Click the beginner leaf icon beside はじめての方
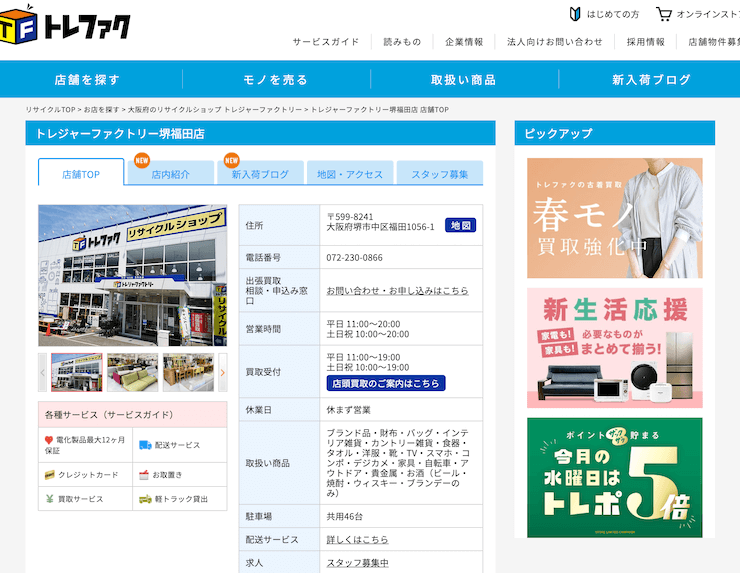The height and width of the screenshot is (573, 740). [x=574, y=14]
